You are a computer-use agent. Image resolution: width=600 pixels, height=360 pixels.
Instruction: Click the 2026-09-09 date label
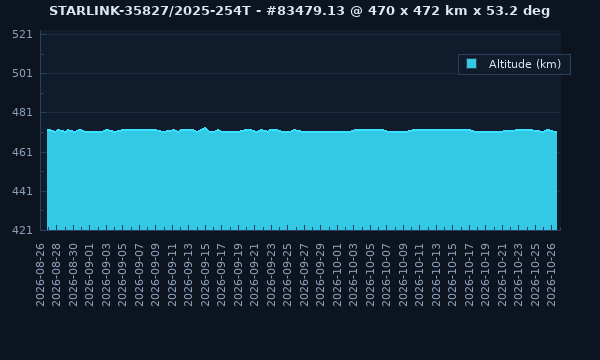tap(155, 274)
